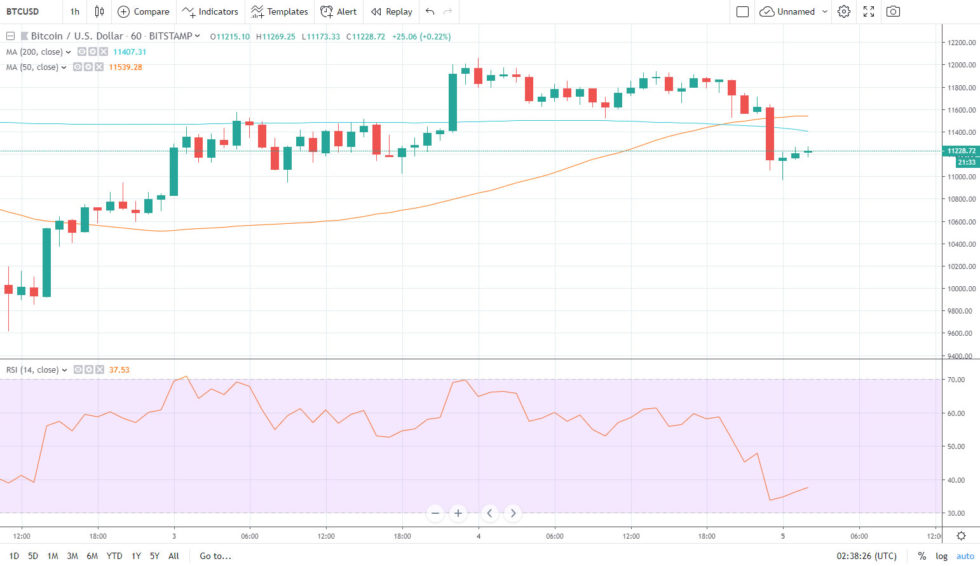Image resolution: width=980 pixels, height=566 pixels.
Task: Toggle visibility of the MA 50 indicator
Action: [78, 67]
